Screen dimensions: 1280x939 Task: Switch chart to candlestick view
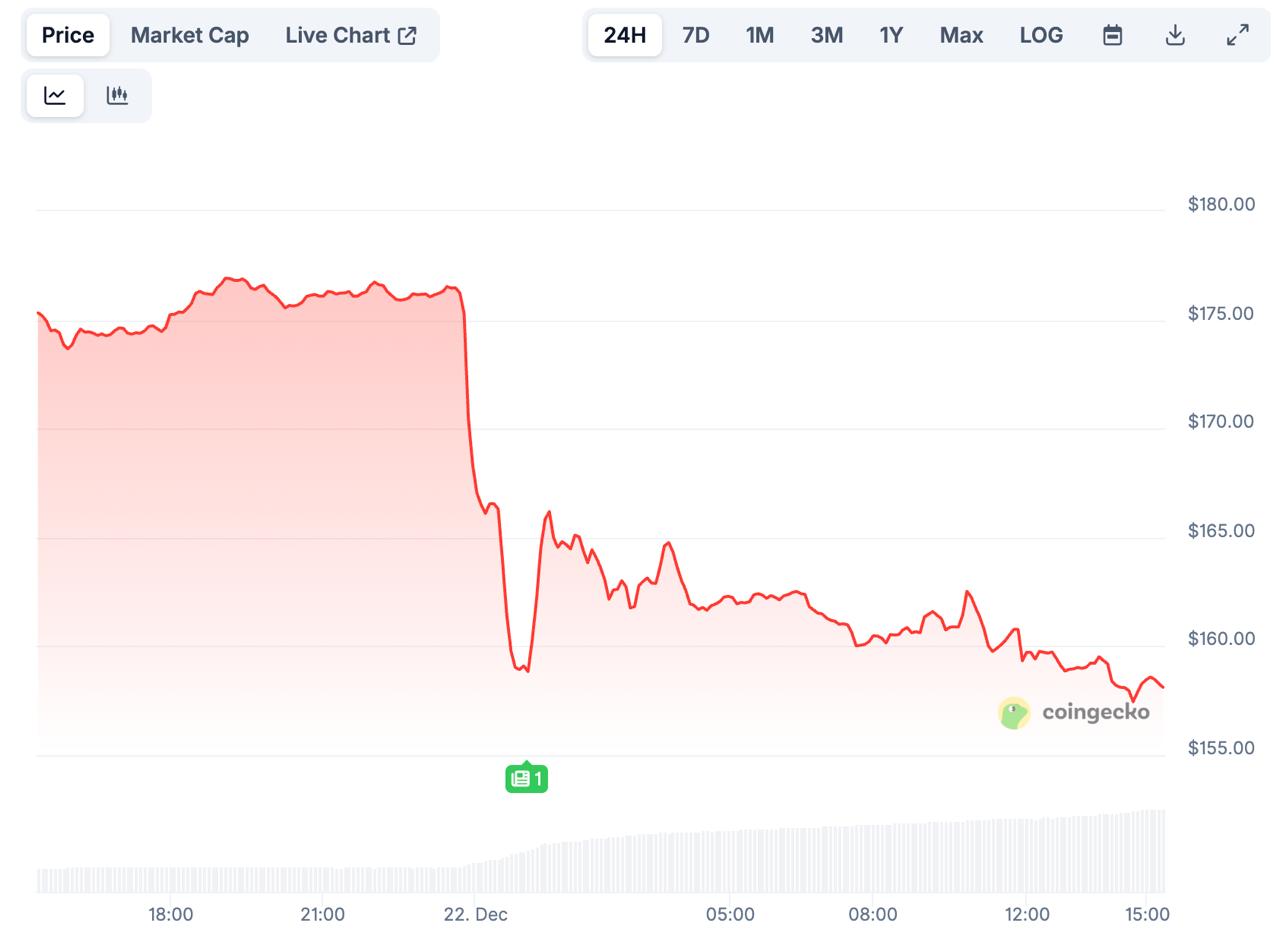pos(118,95)
